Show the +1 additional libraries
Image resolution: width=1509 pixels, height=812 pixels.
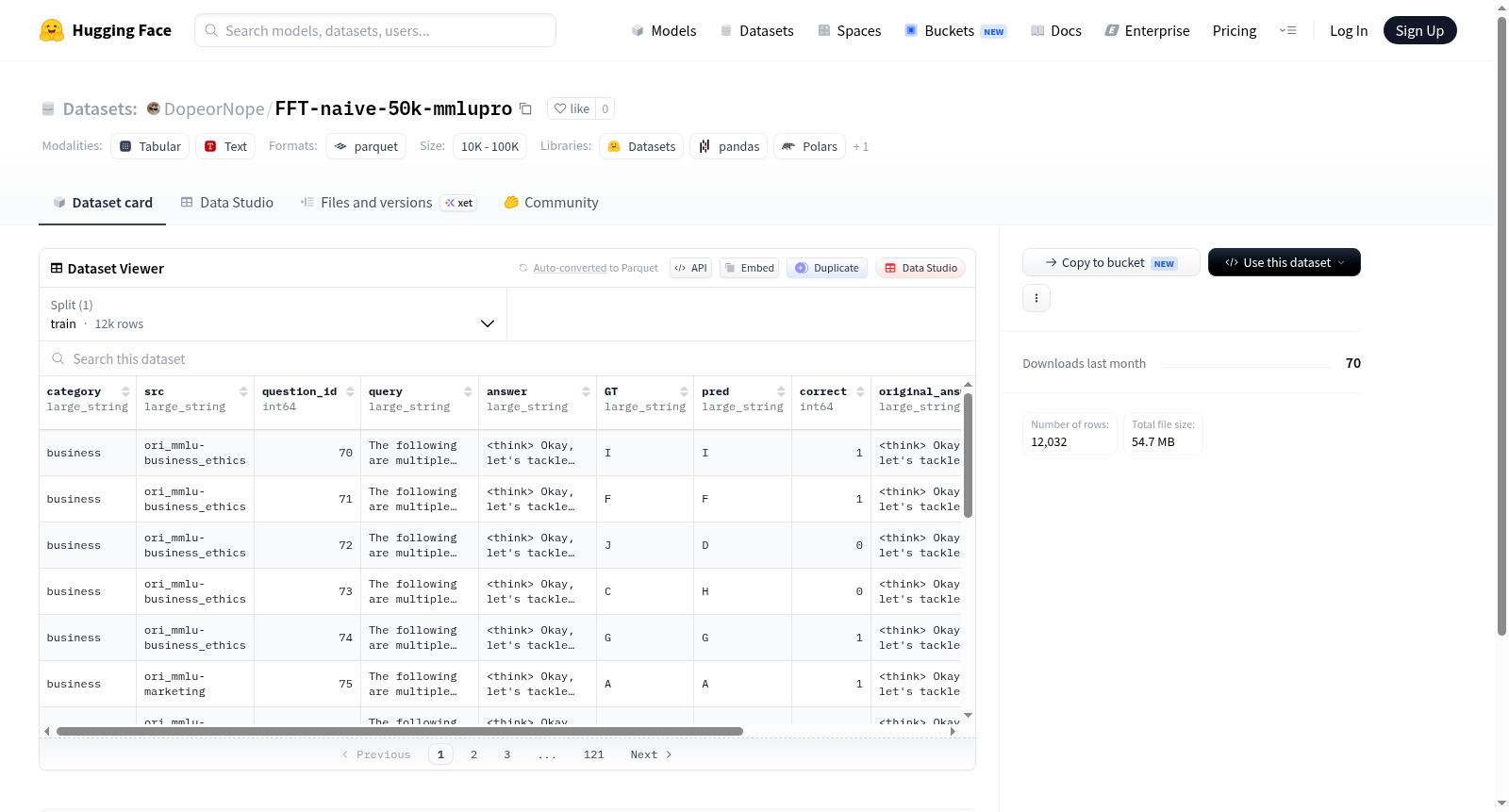(x=860, y=146)
